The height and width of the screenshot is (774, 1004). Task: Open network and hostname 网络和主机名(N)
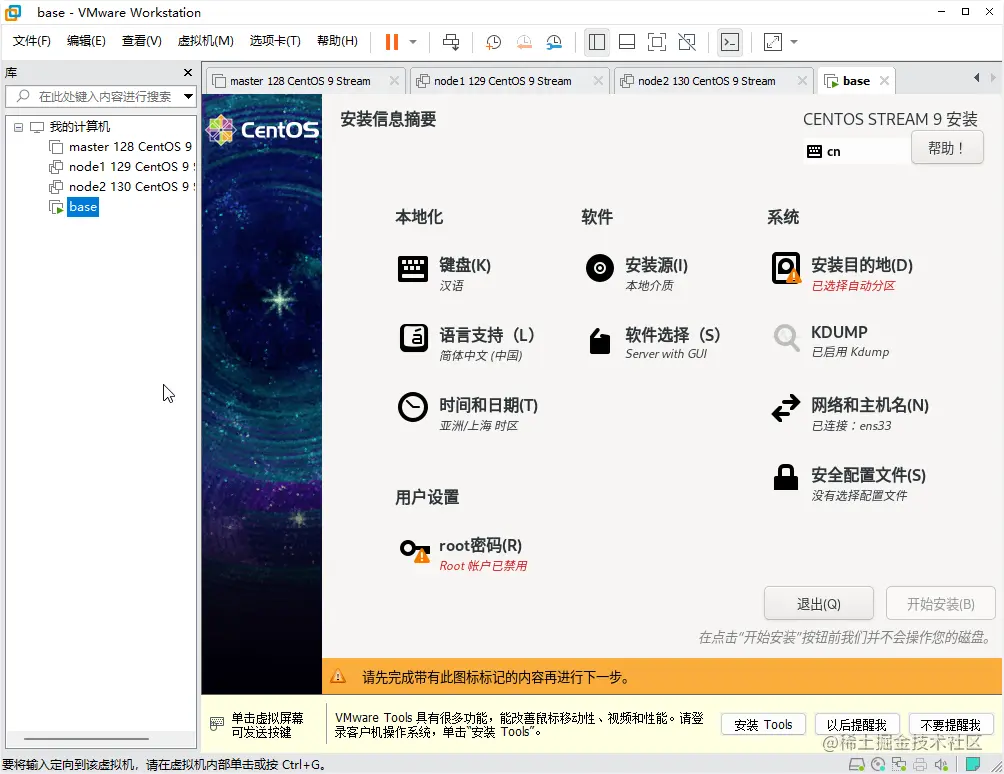pos(850,414)
